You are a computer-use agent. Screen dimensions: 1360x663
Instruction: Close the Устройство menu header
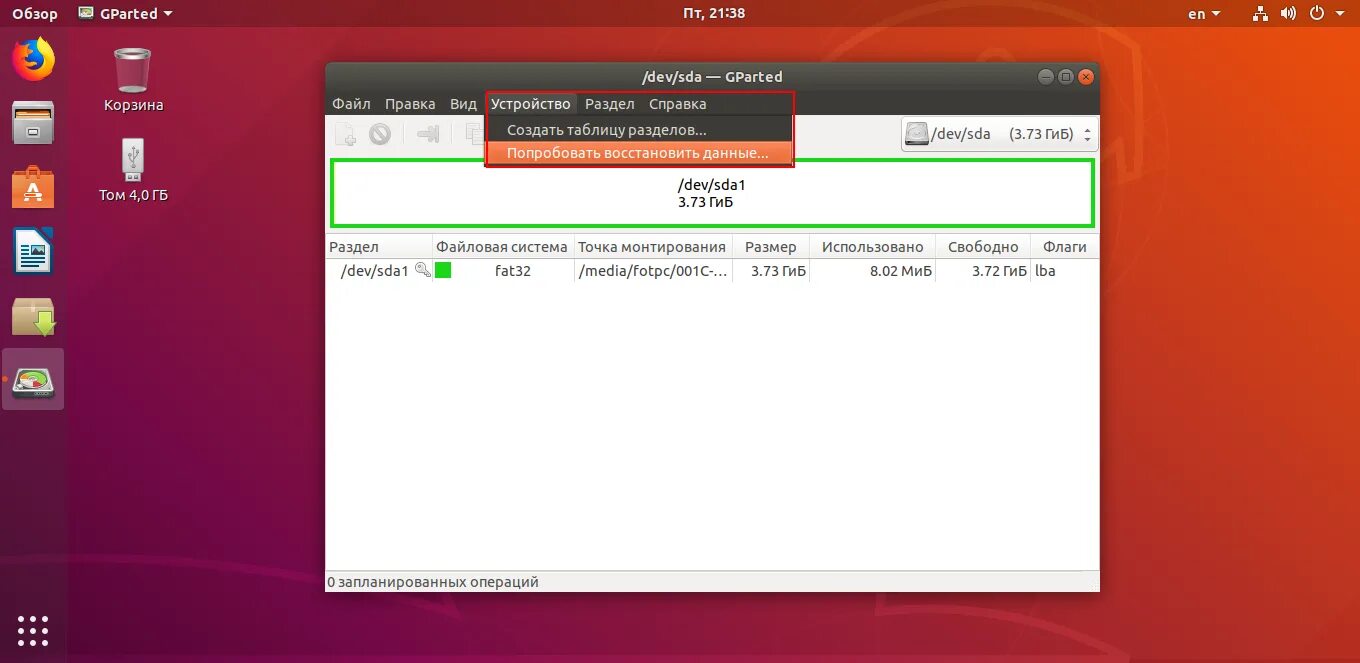(531, 104)
